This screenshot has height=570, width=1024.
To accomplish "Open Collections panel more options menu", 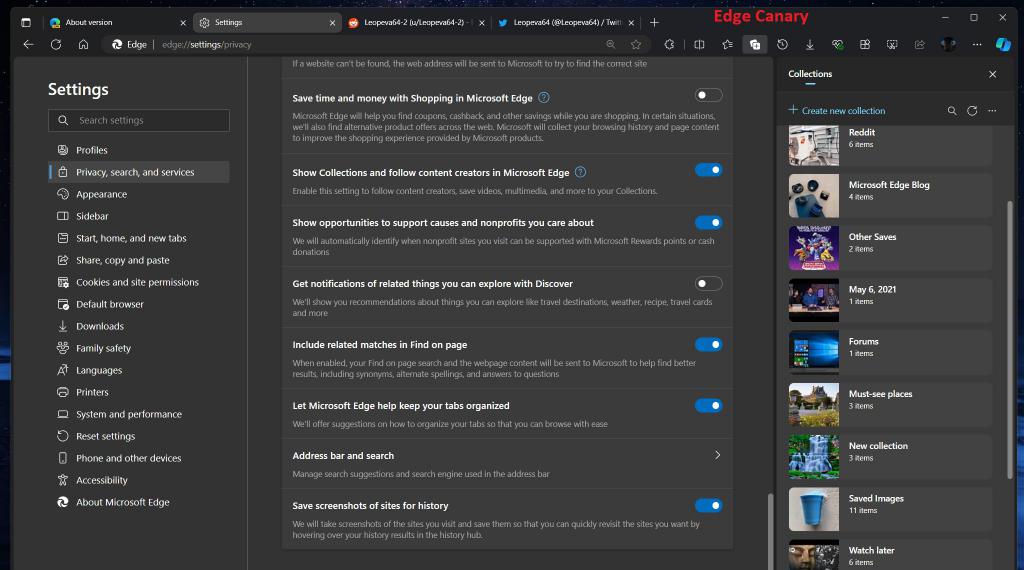I will pyautogui.click(x=992, y=111).
